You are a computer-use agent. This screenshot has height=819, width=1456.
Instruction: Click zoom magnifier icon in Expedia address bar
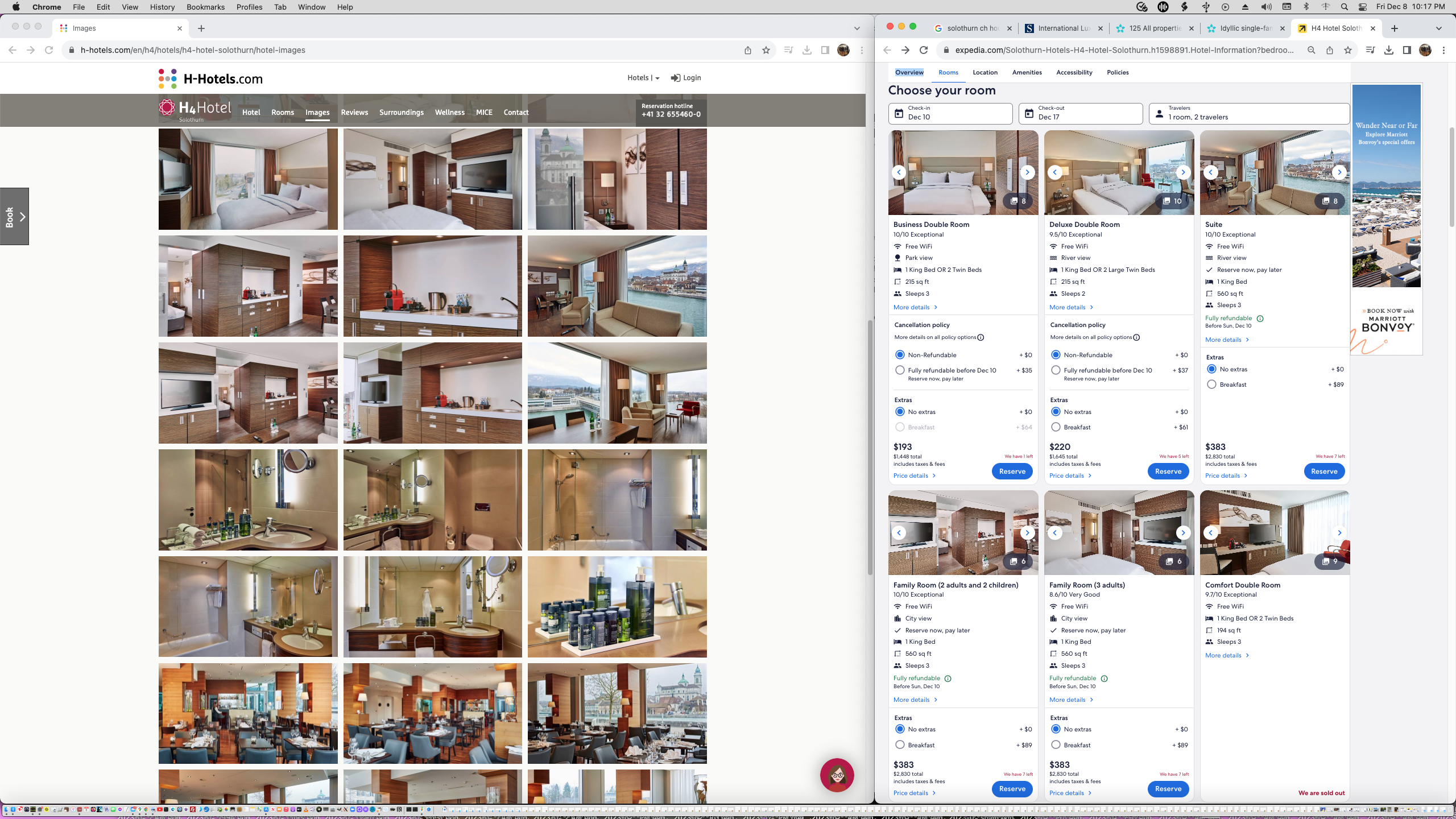tap(1311, 50)
